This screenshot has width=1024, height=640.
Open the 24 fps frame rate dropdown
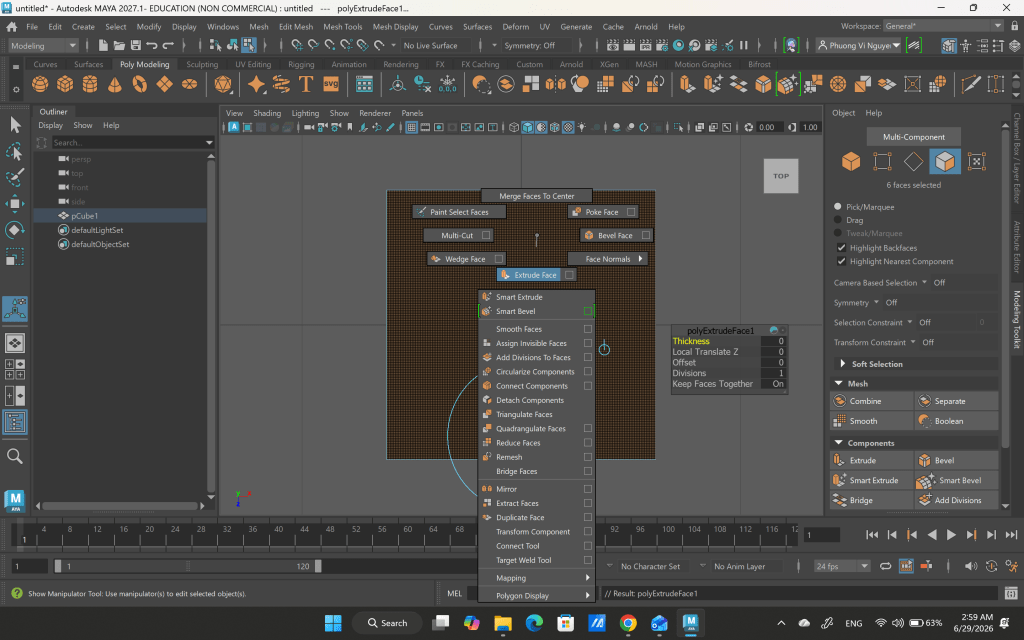(x=842, y=566)
